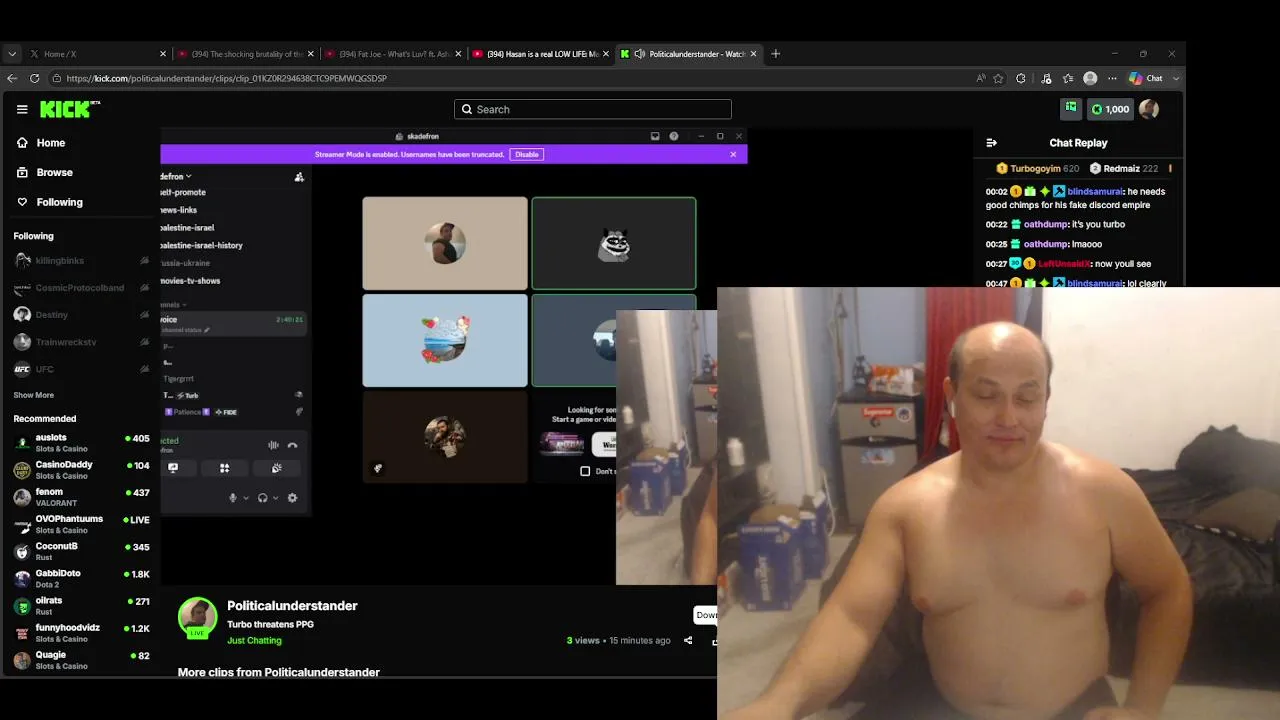Open noise suppression settings in Discord
The width and height of the screenshot is (1280, 720).
(273, 445)
